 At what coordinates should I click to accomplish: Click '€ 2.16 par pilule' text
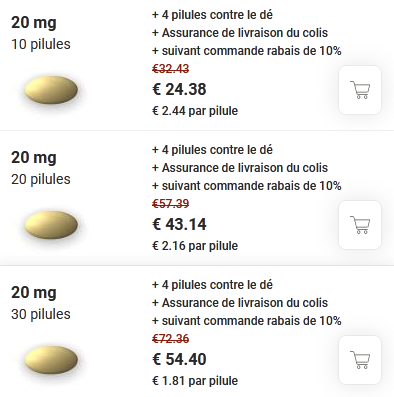point(195,246)
